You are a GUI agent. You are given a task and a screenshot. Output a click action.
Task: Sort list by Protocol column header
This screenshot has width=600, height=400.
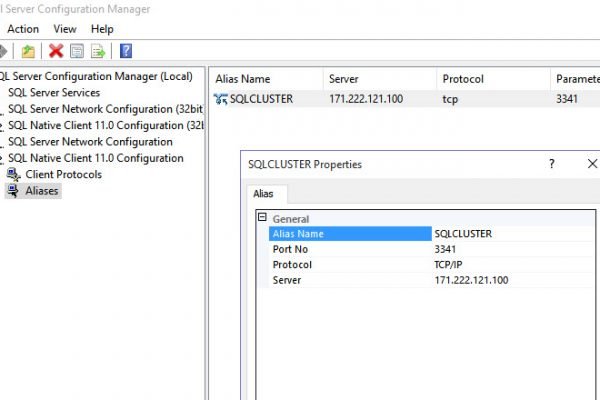494,79
